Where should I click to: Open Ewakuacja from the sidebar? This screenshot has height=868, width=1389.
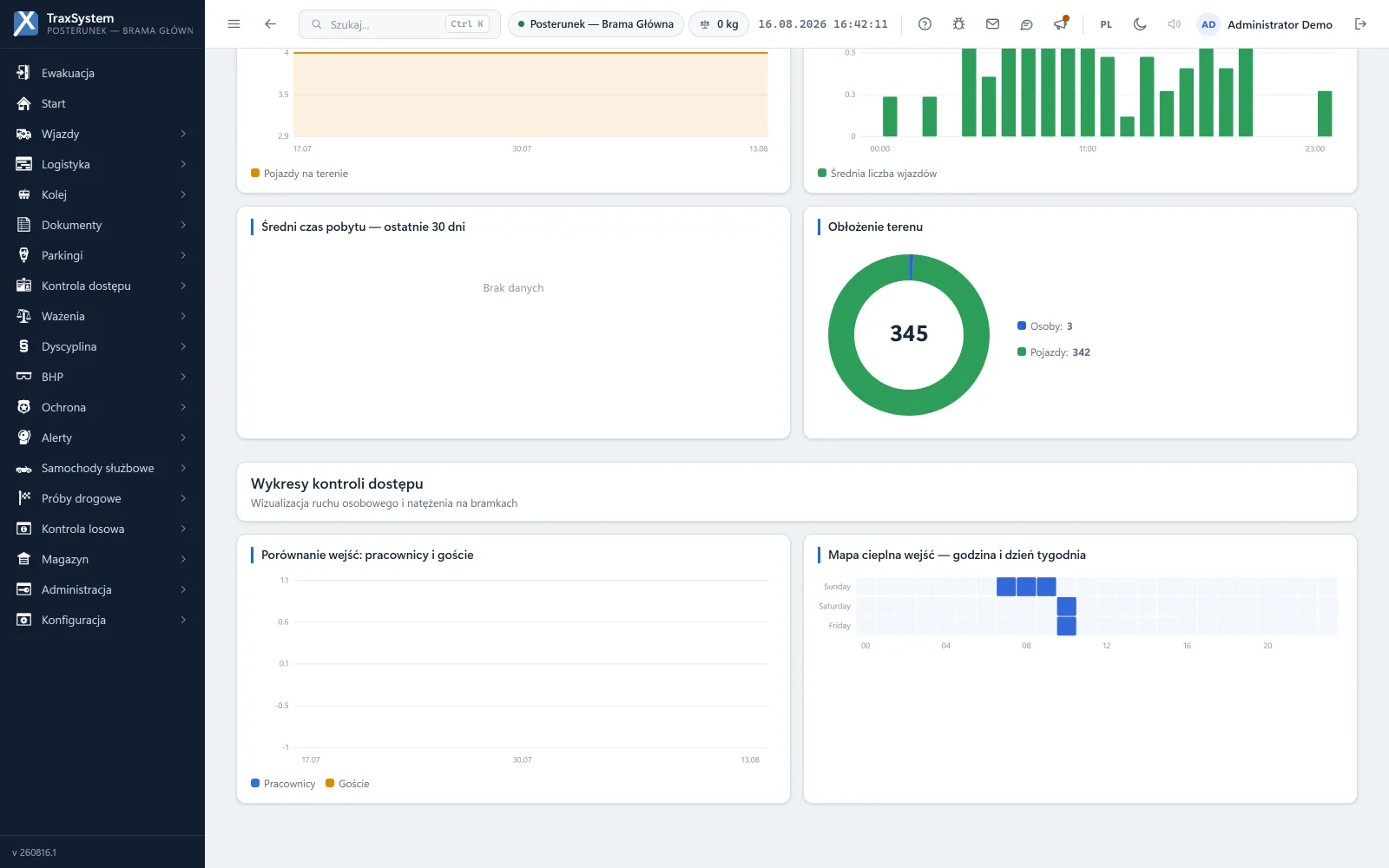pyautogui.click(x=102, y=73)
